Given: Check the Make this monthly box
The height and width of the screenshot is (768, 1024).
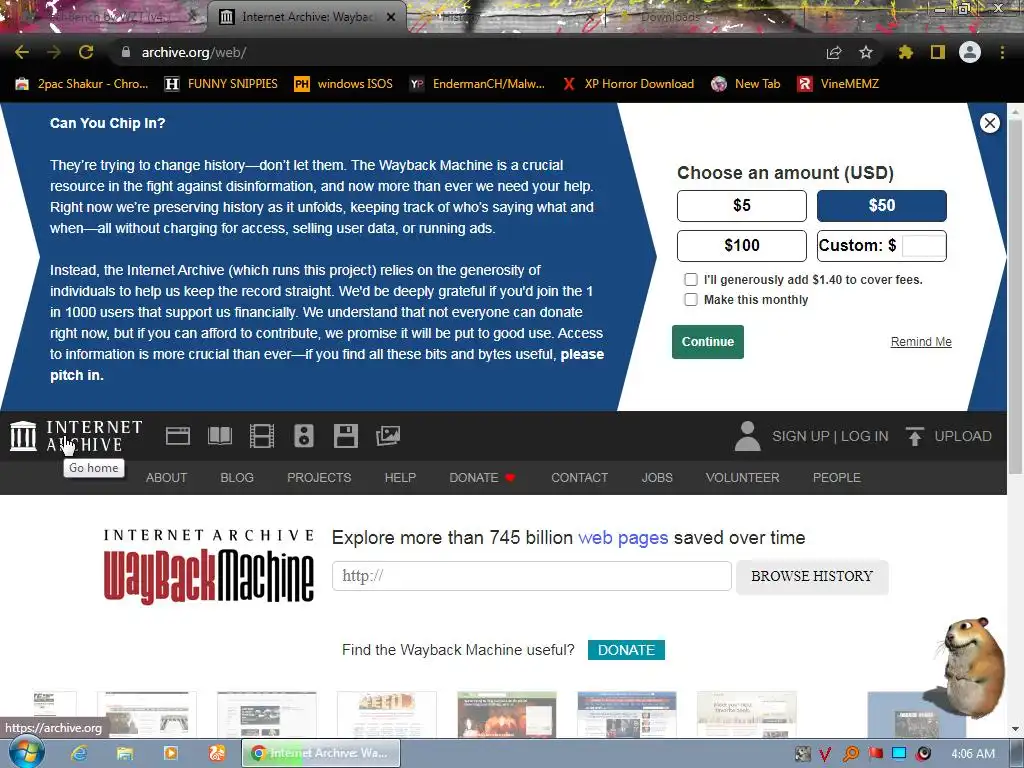Looking at the screenshot, I should click(690, 300).
